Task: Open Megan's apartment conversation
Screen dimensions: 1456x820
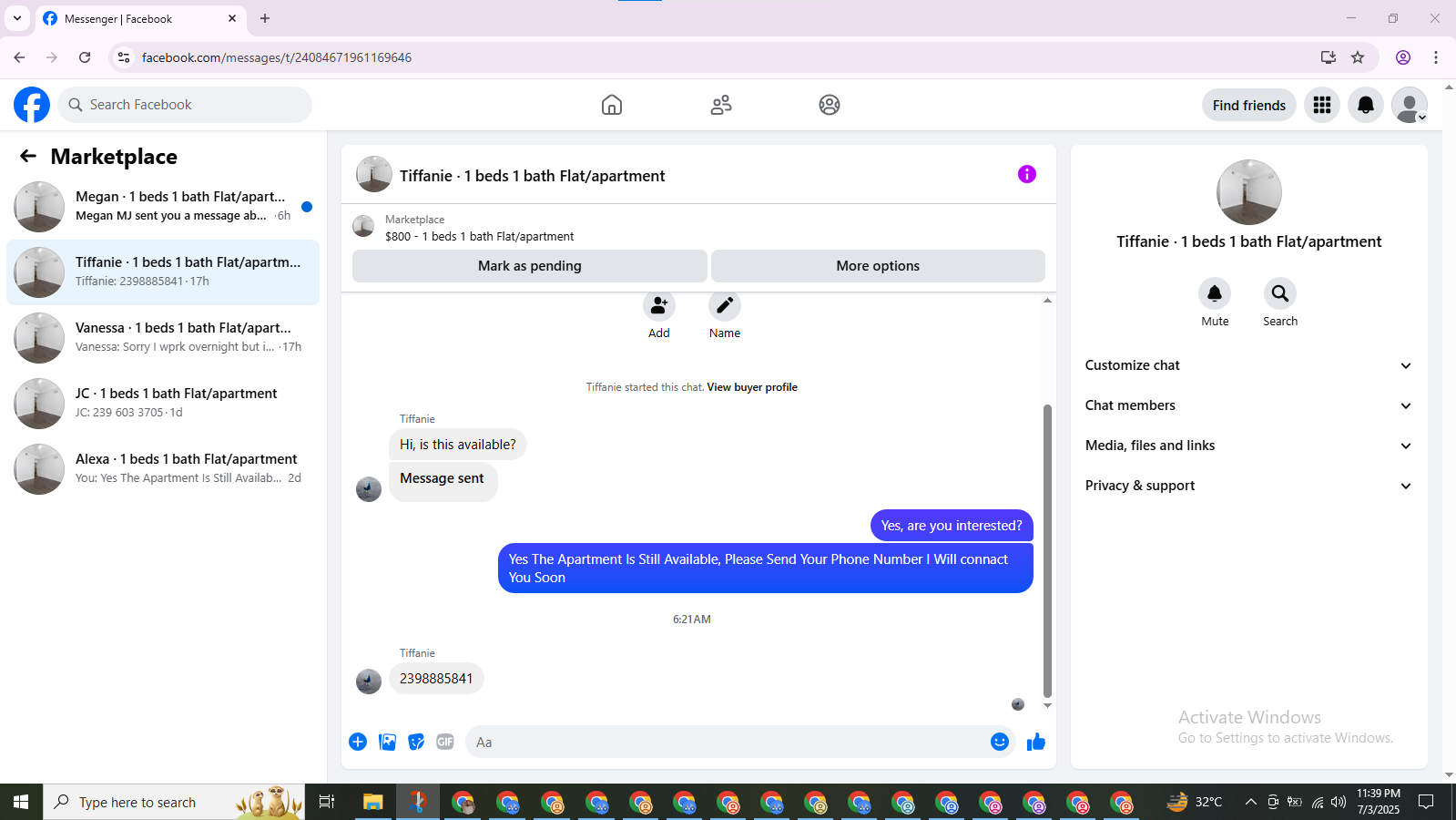Action: tap(163, 207)
